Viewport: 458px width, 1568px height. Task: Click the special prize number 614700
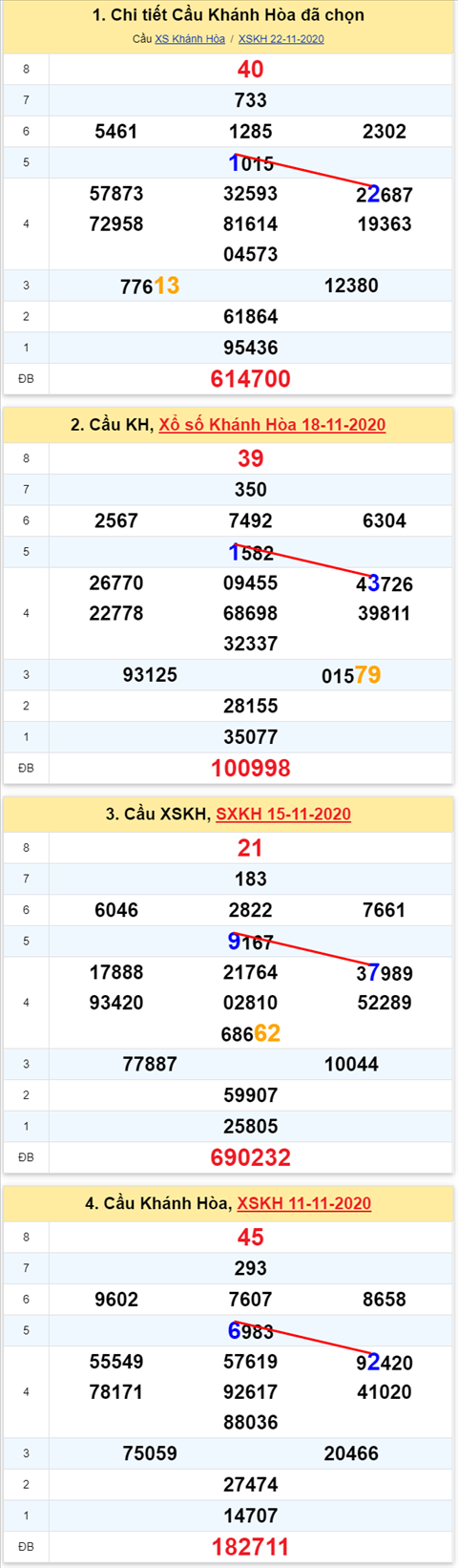250,379
